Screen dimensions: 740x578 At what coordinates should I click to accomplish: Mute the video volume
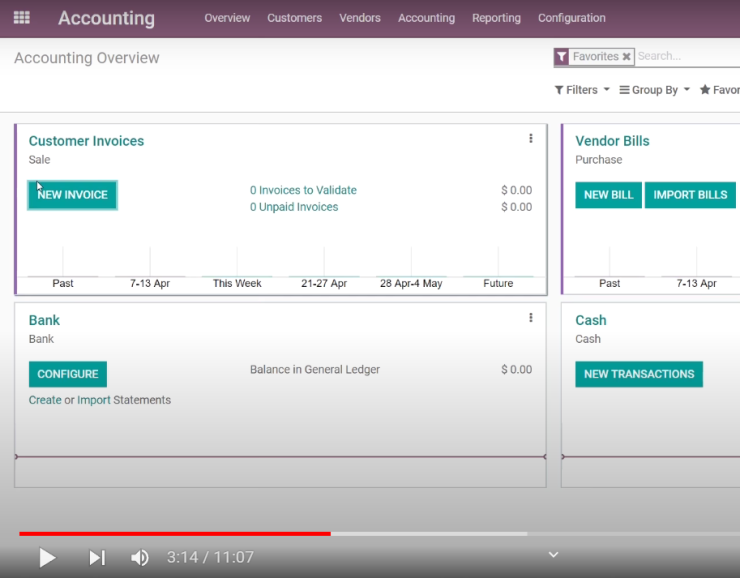coord(140,558)
